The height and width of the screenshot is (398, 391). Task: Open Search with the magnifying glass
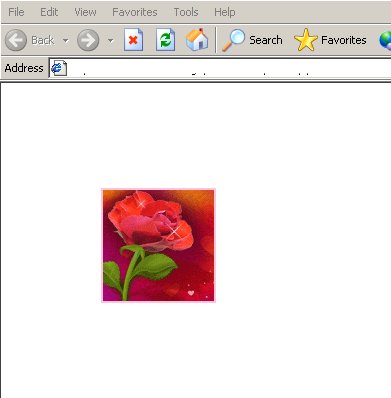(233, 40)
